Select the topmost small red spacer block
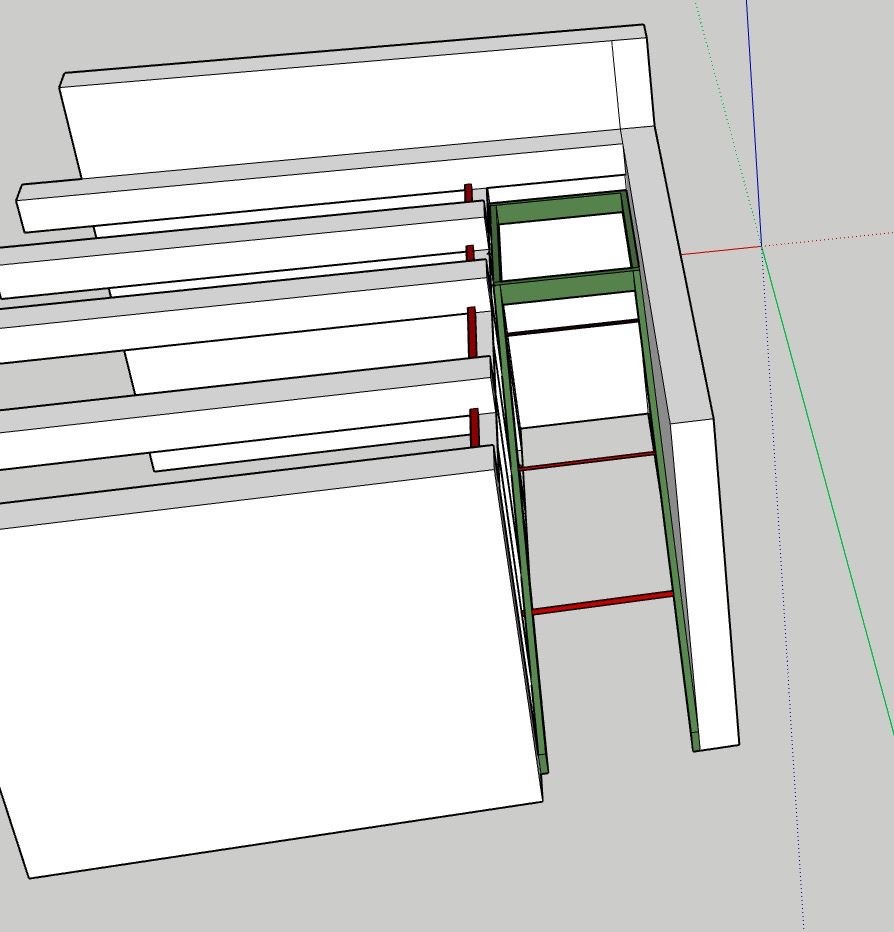 [467, 192]
